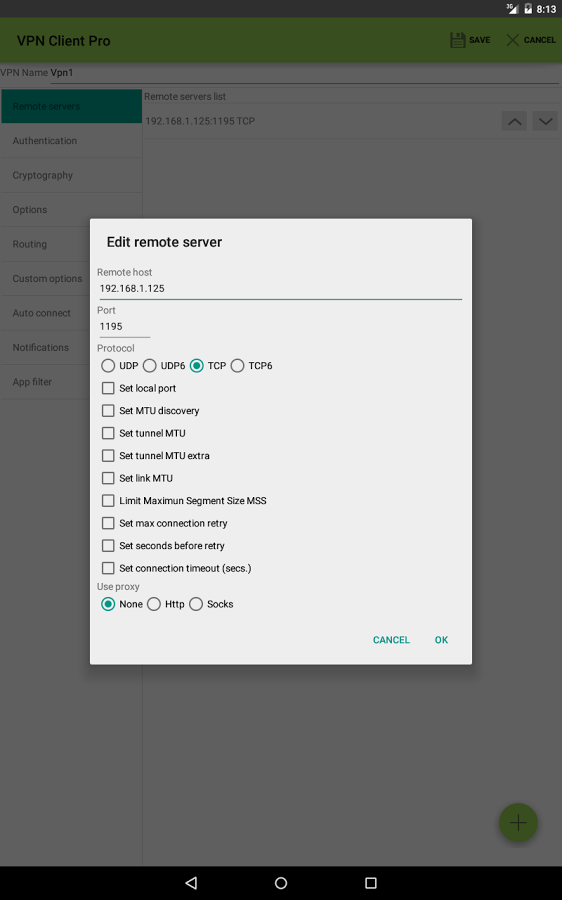Choose Socks proxy radio button

196,604
